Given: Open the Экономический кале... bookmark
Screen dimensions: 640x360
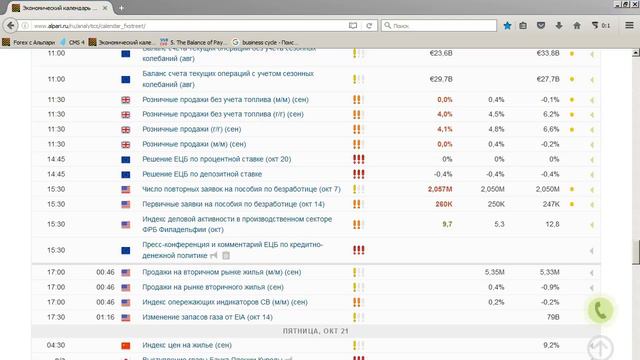Looking at the screenshot, I should coord(122,42).
